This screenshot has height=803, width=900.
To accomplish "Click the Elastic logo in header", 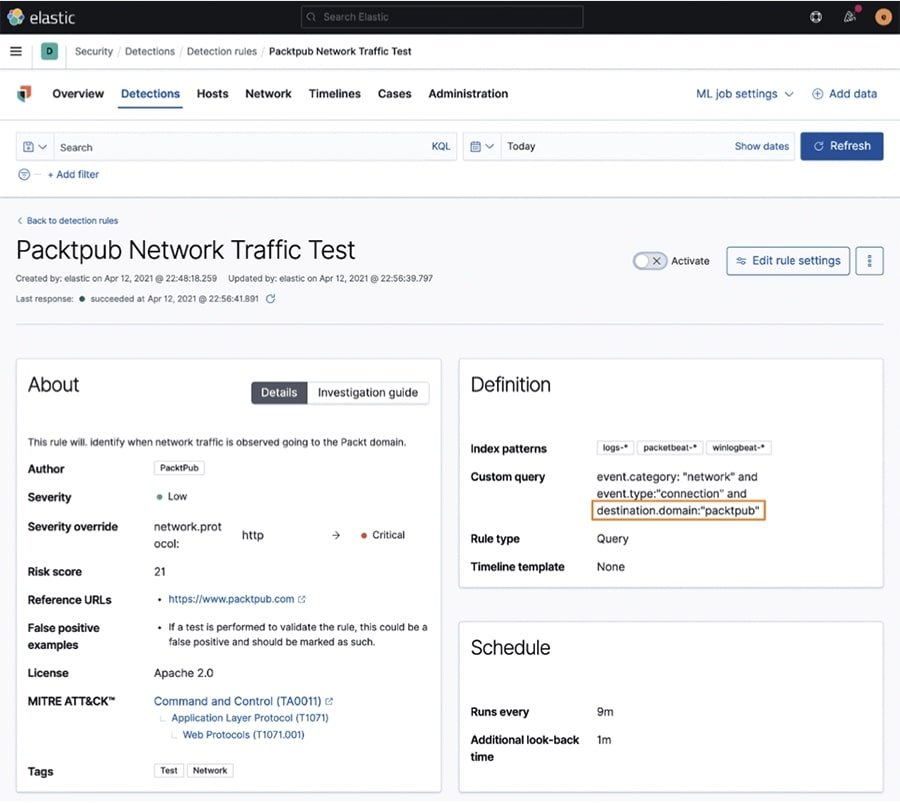I will click(x=41, y=17).
